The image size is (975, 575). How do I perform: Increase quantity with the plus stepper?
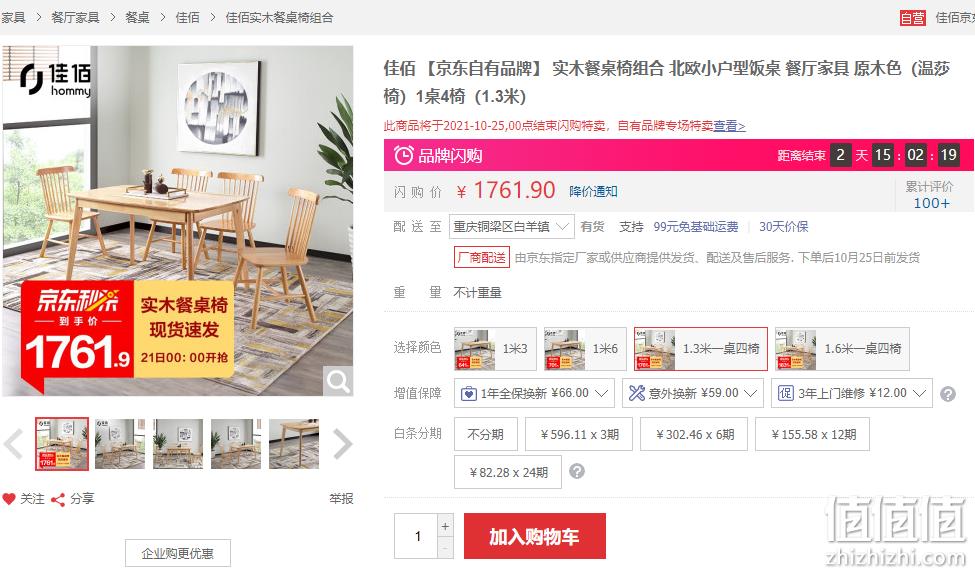click(445, 526)
